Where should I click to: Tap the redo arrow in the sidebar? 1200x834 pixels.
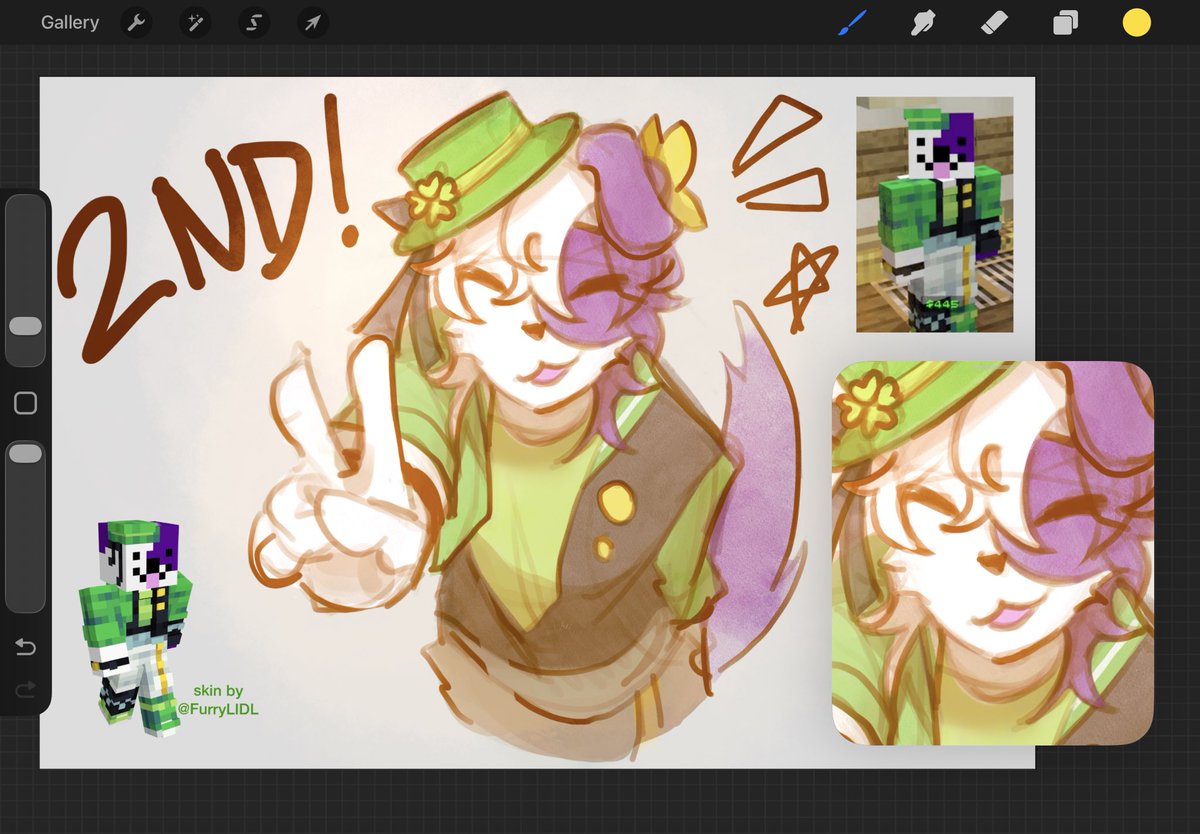pos(26,688)
